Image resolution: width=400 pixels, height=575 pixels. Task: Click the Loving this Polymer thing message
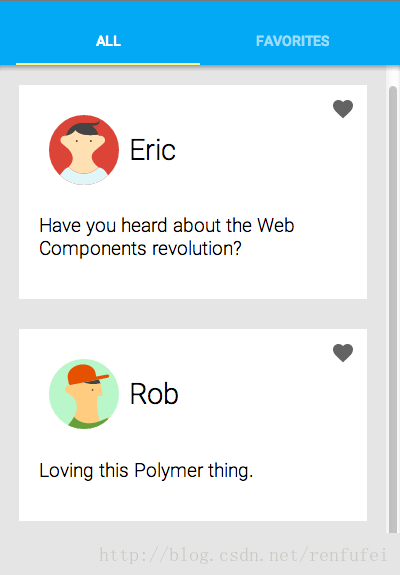tap(146, 470)
